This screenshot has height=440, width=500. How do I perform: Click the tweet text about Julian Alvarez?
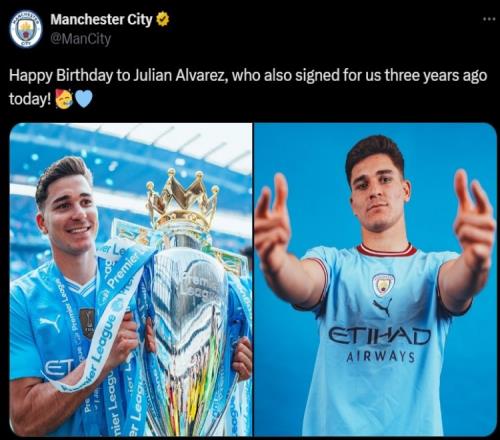pyautogui.click(x=248, y=87)
